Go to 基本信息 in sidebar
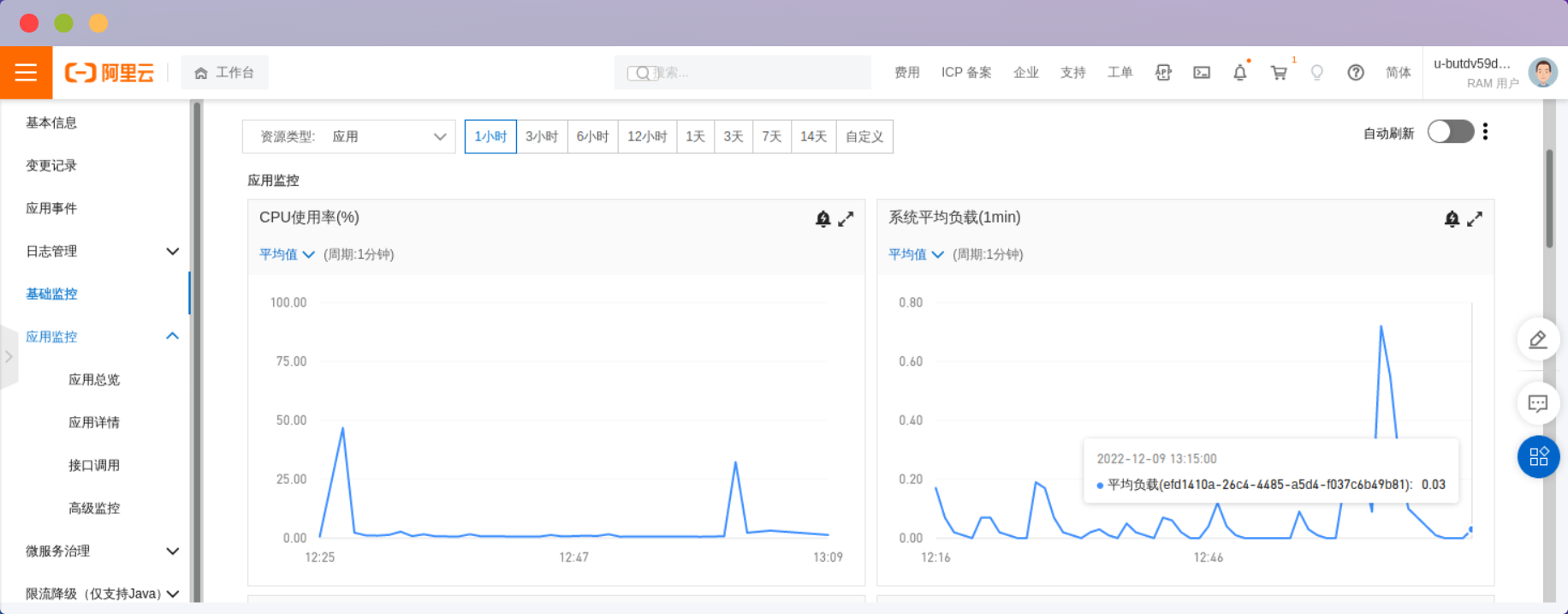The image size is (1568, 614). tap(51, 122)
